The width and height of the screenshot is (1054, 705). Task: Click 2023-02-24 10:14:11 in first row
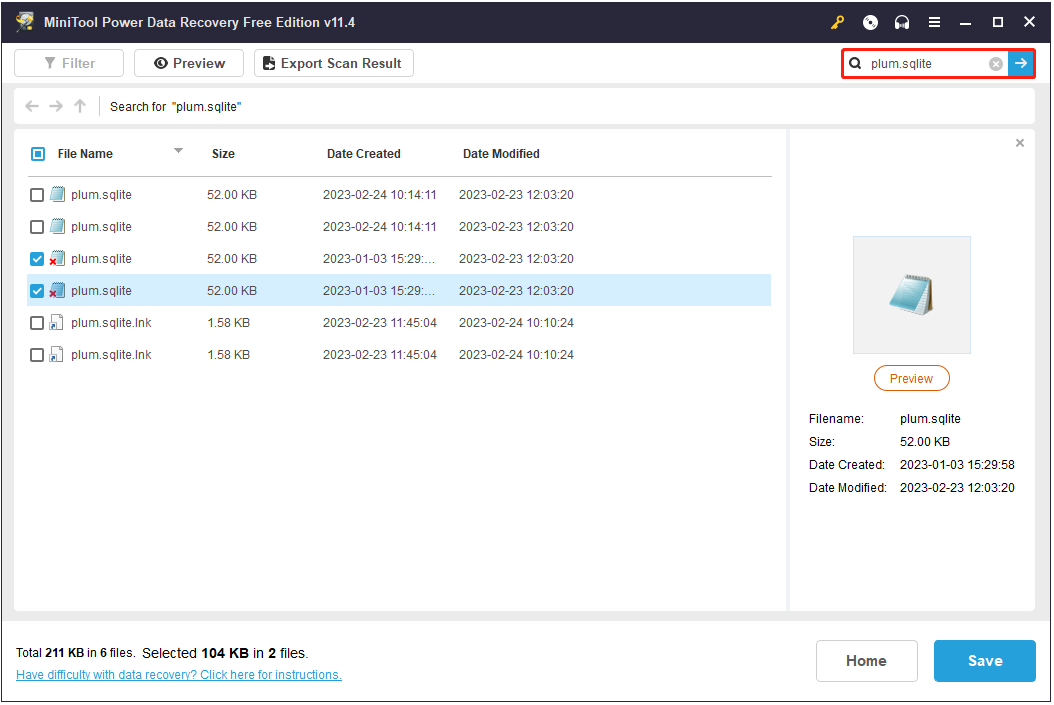(380, 195)
